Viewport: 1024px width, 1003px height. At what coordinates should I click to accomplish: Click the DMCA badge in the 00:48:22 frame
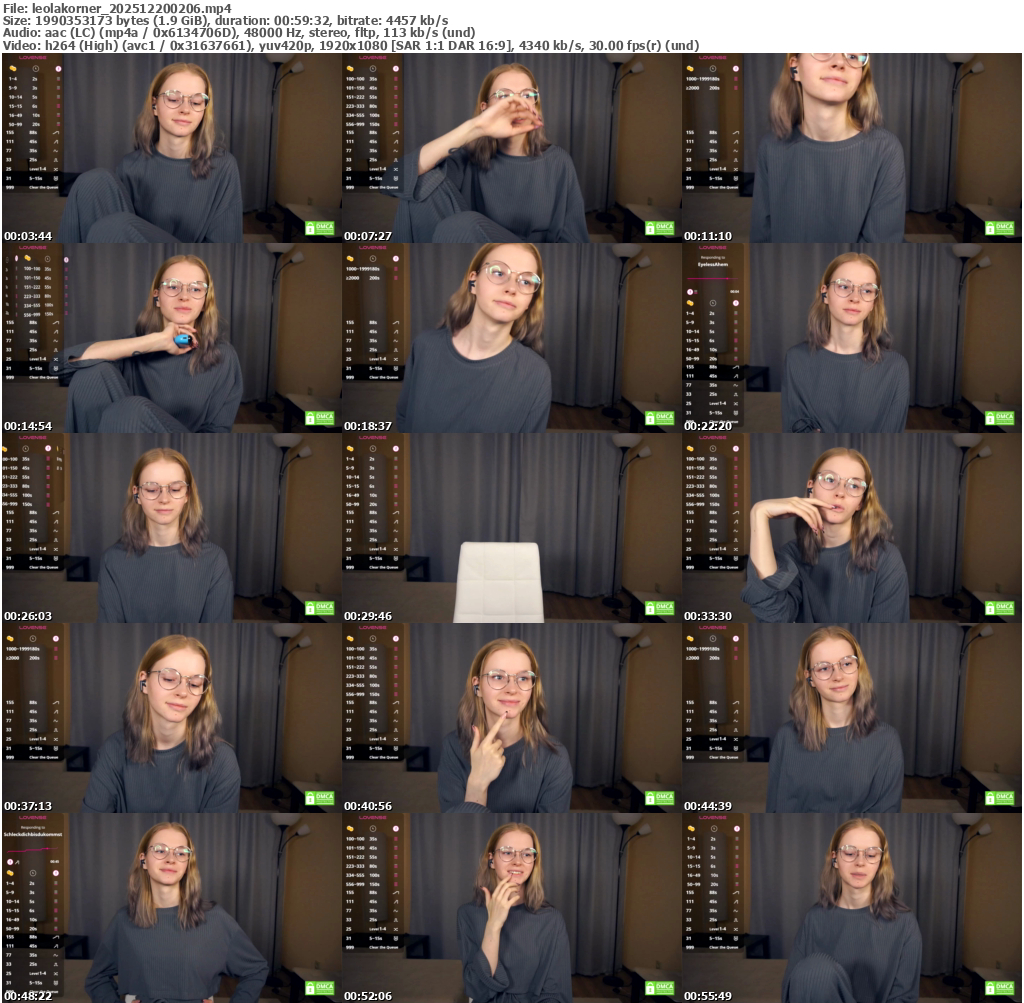pos(319,988)
